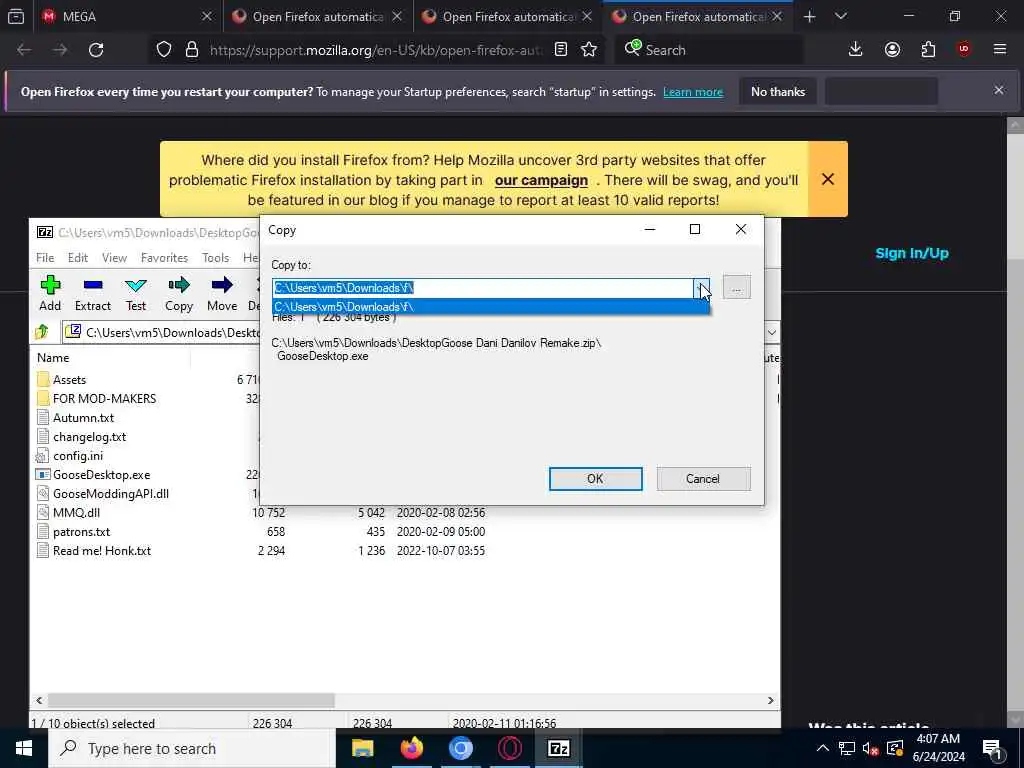
Task: Open the list all tabs dropdown
Action: pyautogui.click(x=841, y=17)
